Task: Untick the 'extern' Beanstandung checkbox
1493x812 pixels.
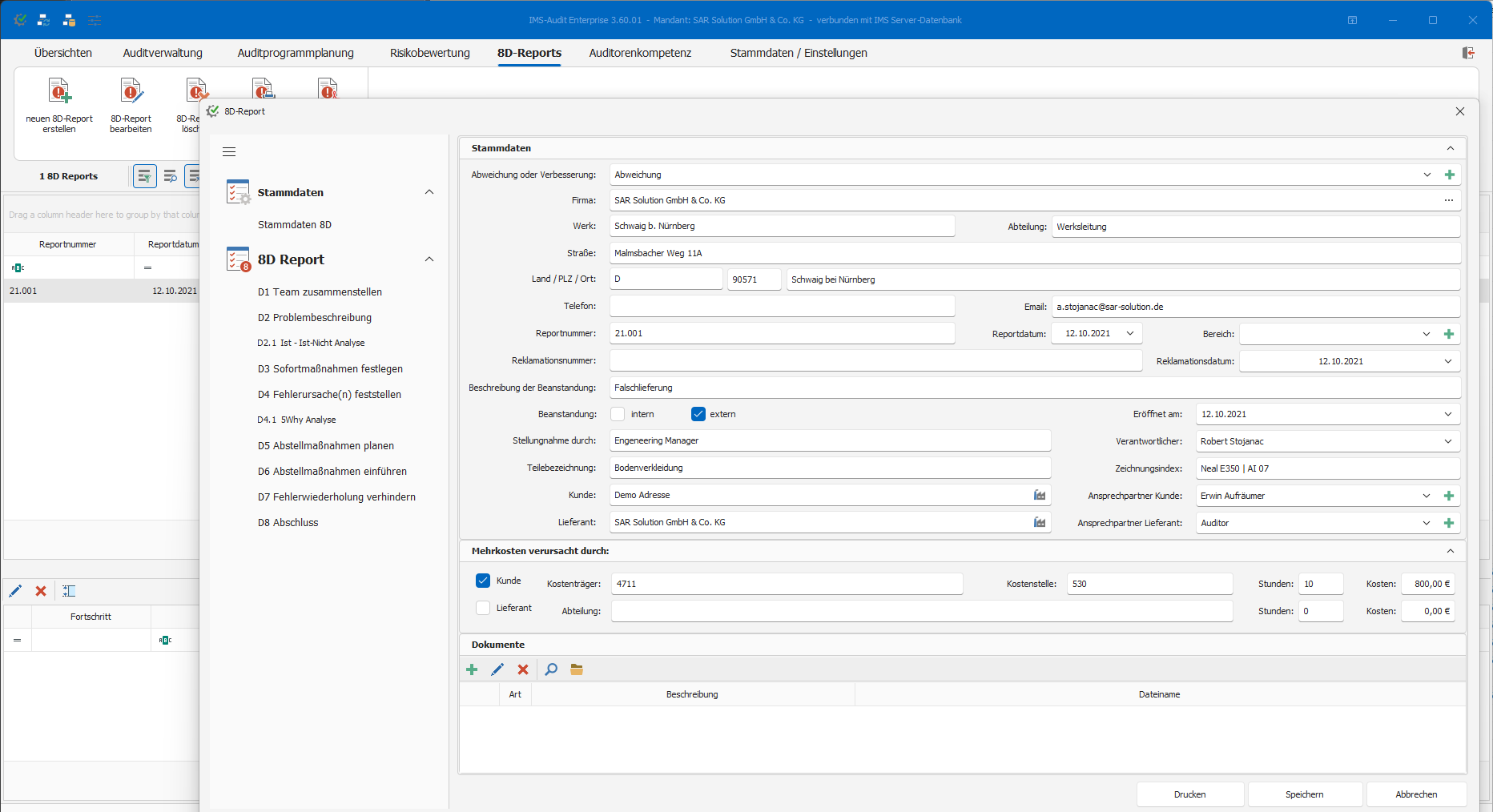Action: (x=698, y=414)
